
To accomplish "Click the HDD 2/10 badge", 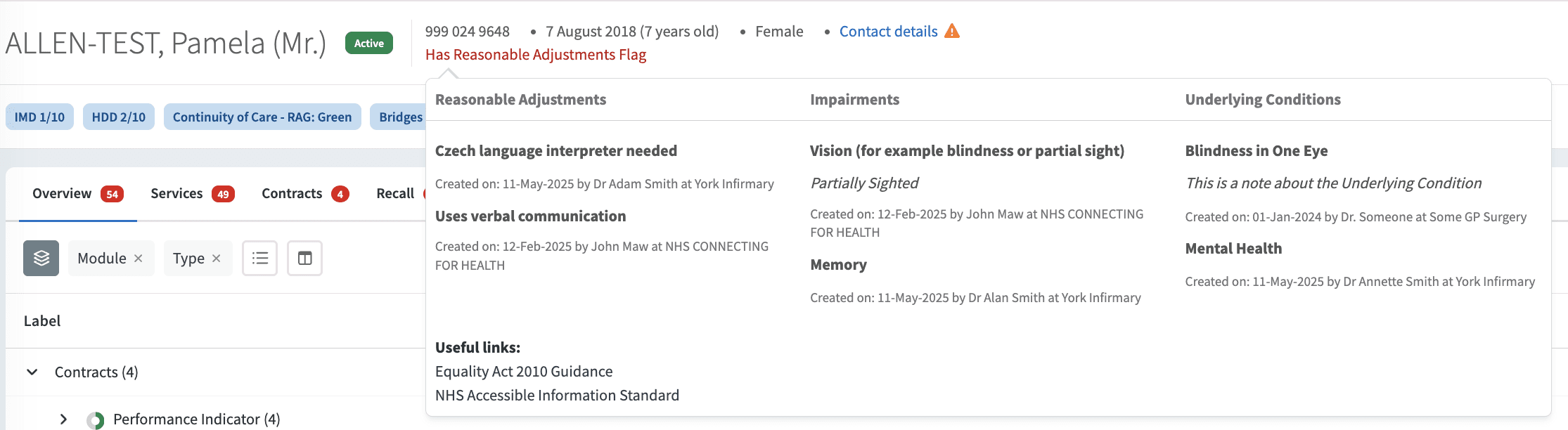I will pyautogui.click(x=119, y=117).
